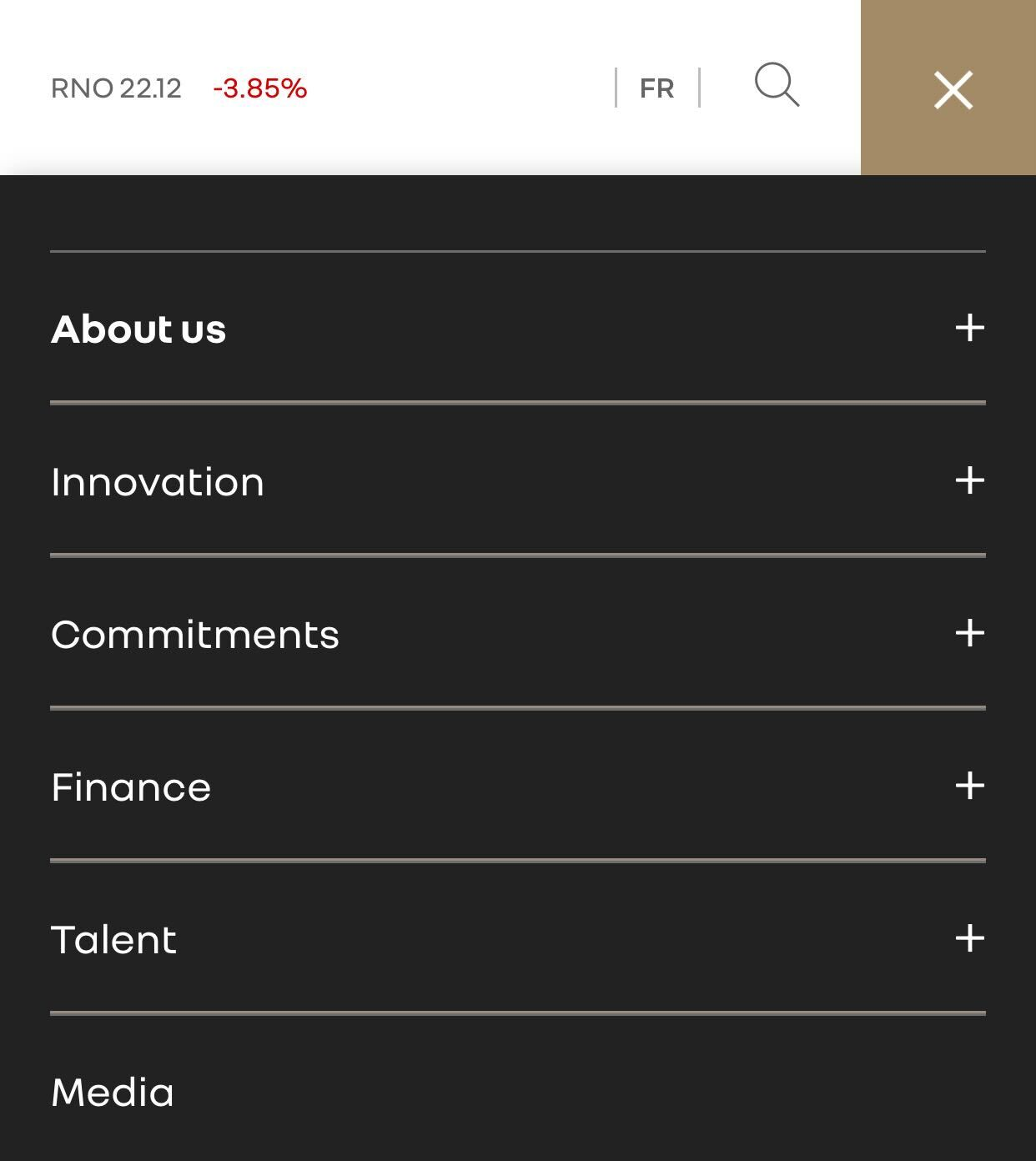This screenshot has width=1036, height=1161.
Task: Click the divider line above About us
Action: [x=517, y=251]
